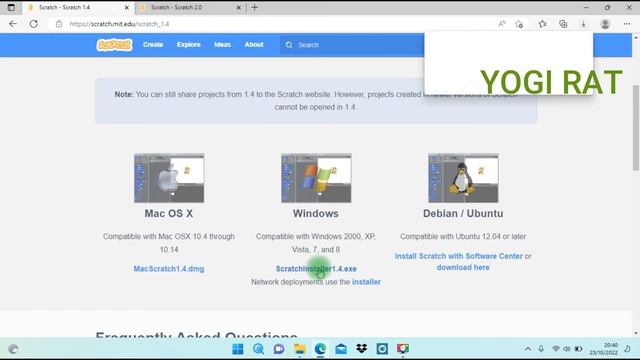Click the Mac OS X thumbnail image

coord(169,178)
